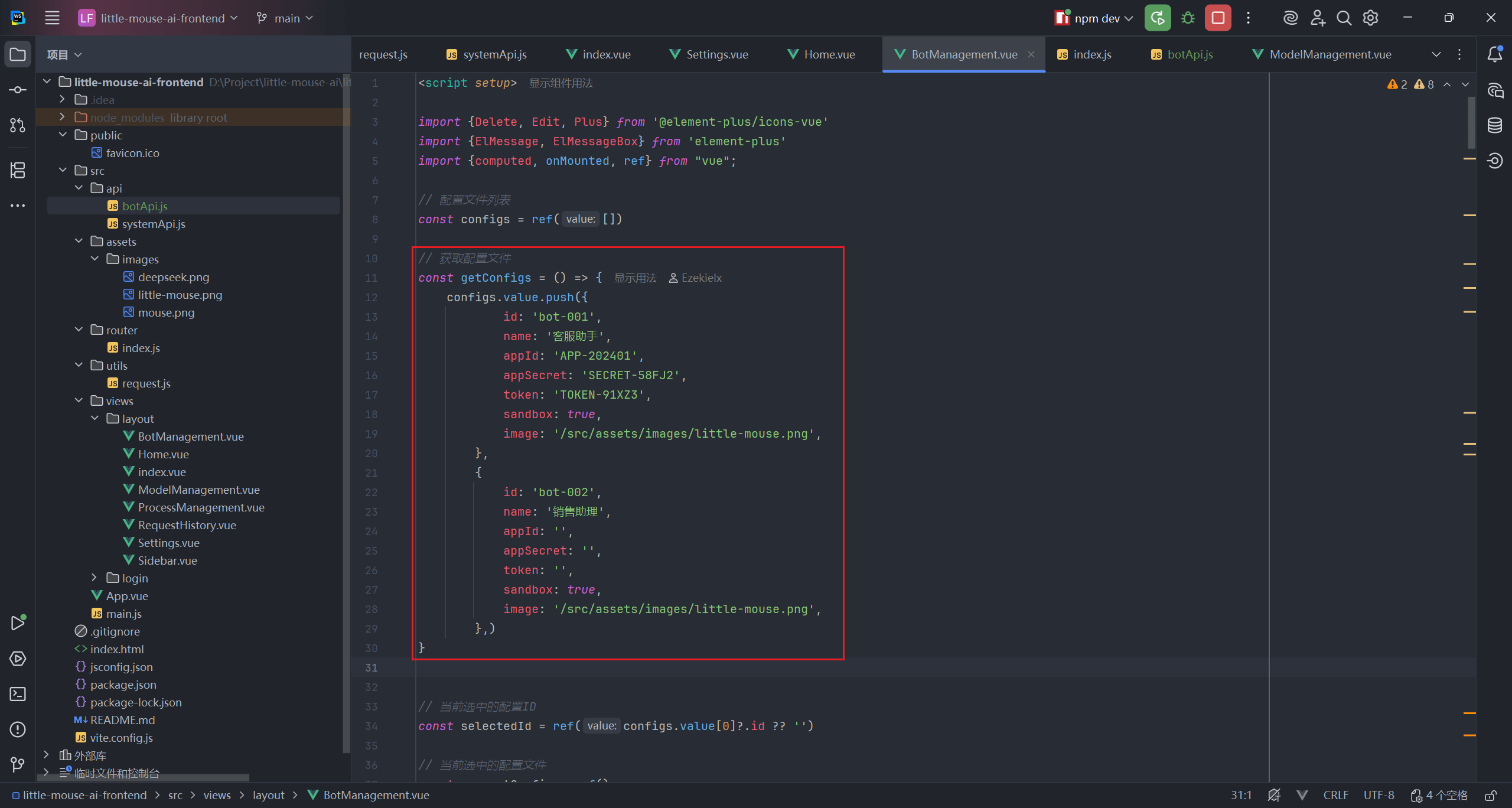Viewport: 1512px width, 808px height.
Task: Toggle the CRLF line separator setting
Action: pos(1335,796)
